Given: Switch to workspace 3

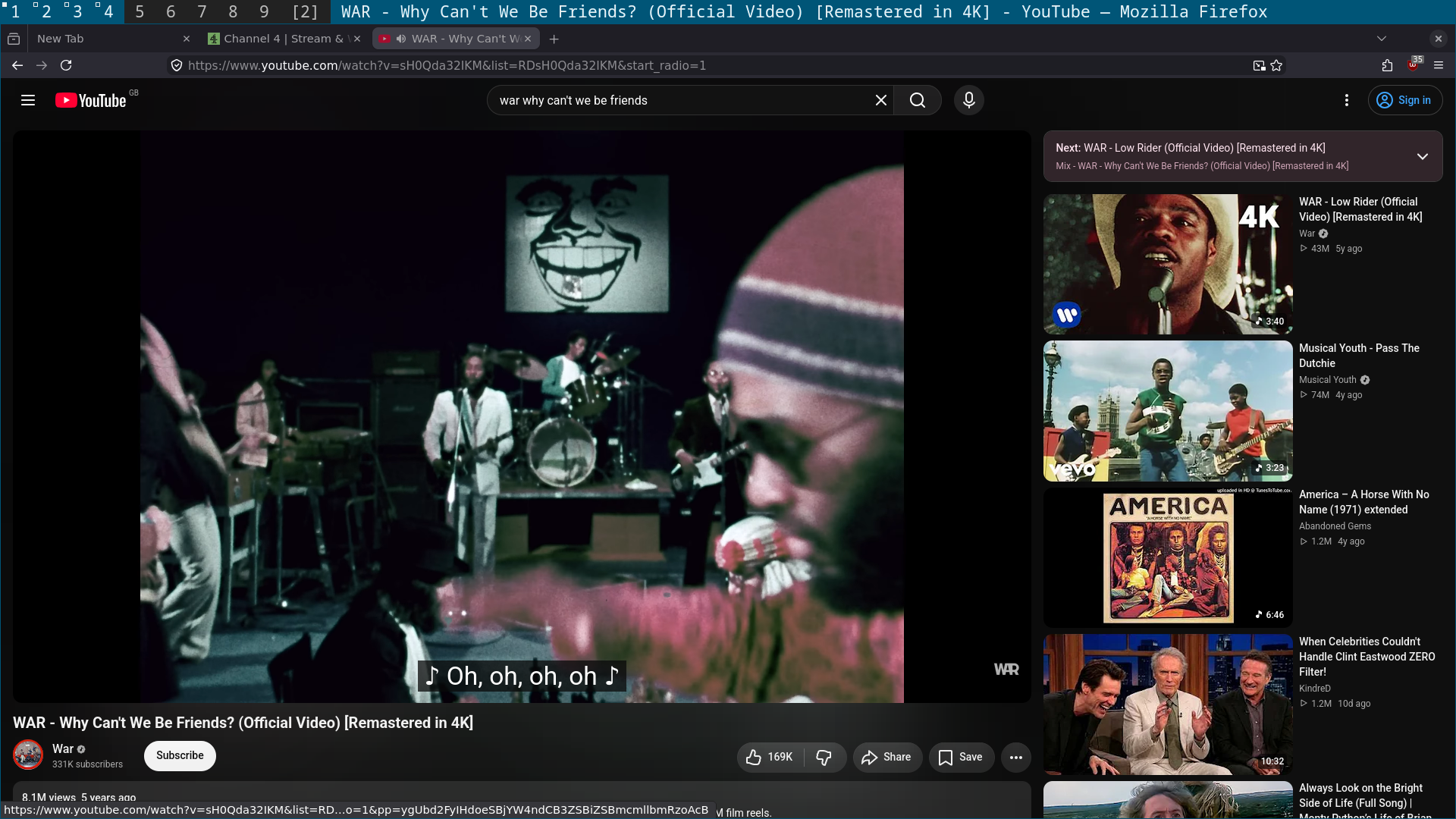Looking at the screenshot, I should (76, 11).
